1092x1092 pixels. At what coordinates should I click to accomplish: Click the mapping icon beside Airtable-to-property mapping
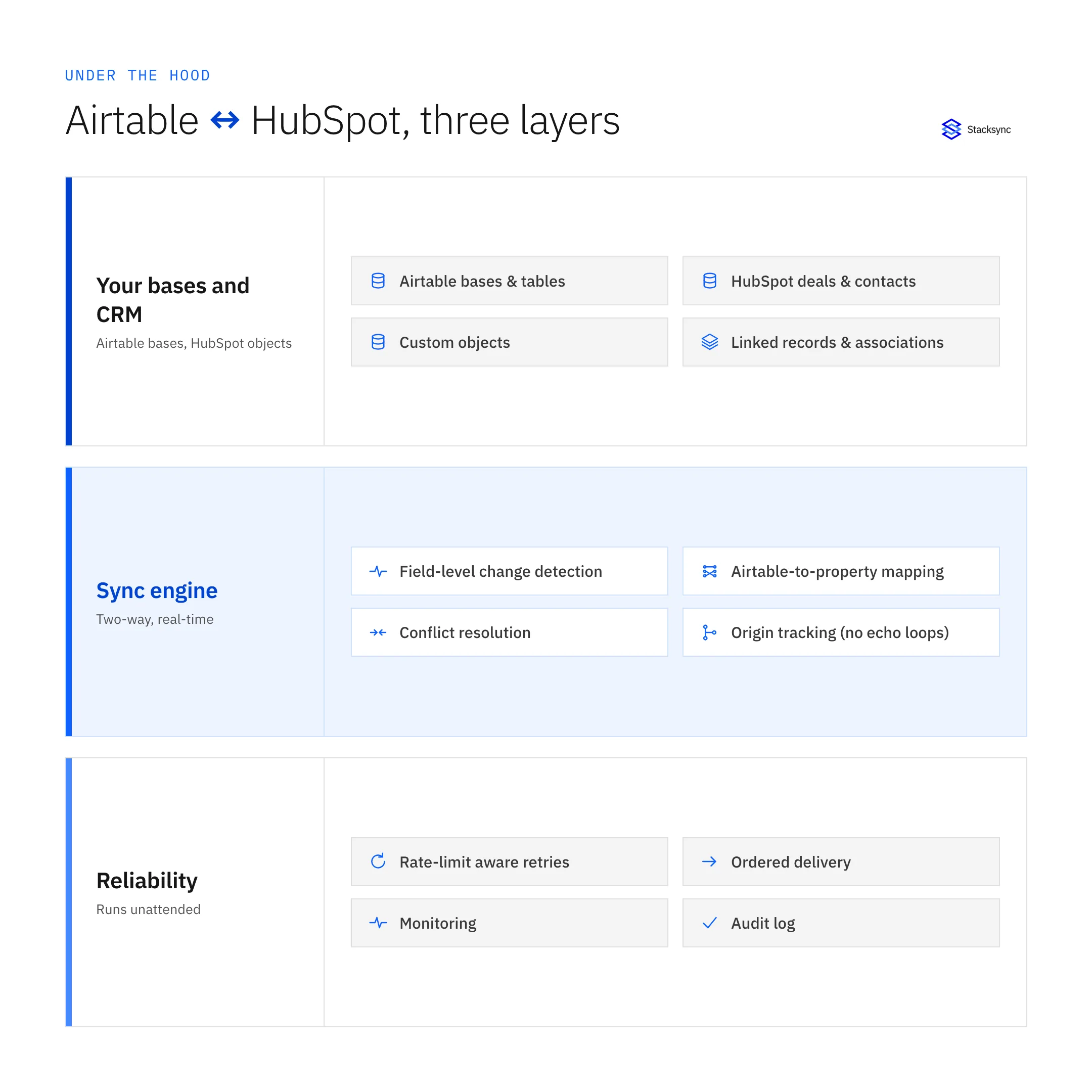(709, 571)
